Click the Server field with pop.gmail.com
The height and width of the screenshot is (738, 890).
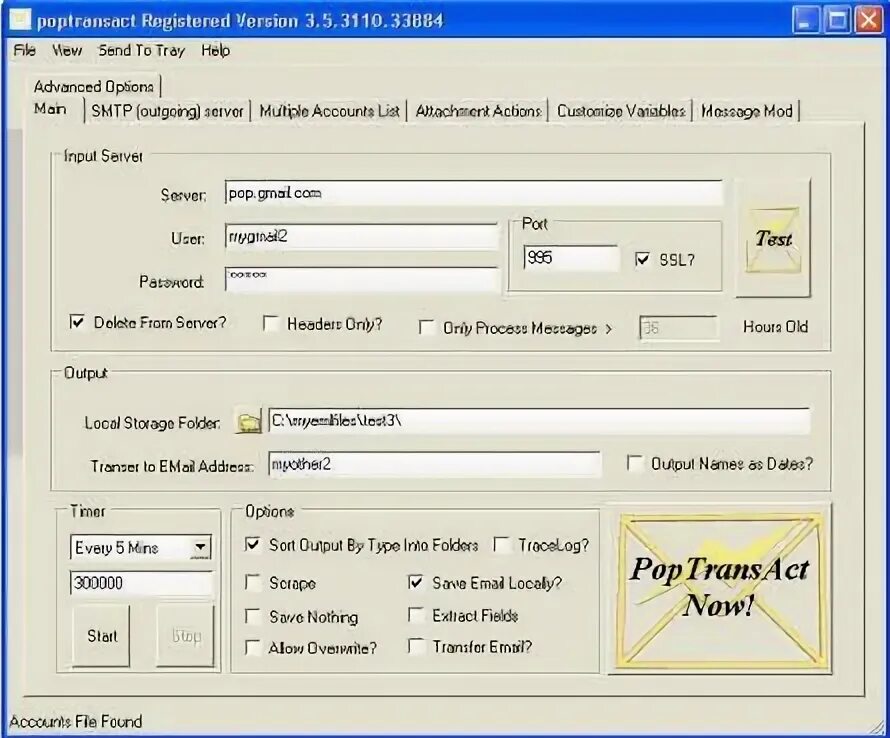474,193
